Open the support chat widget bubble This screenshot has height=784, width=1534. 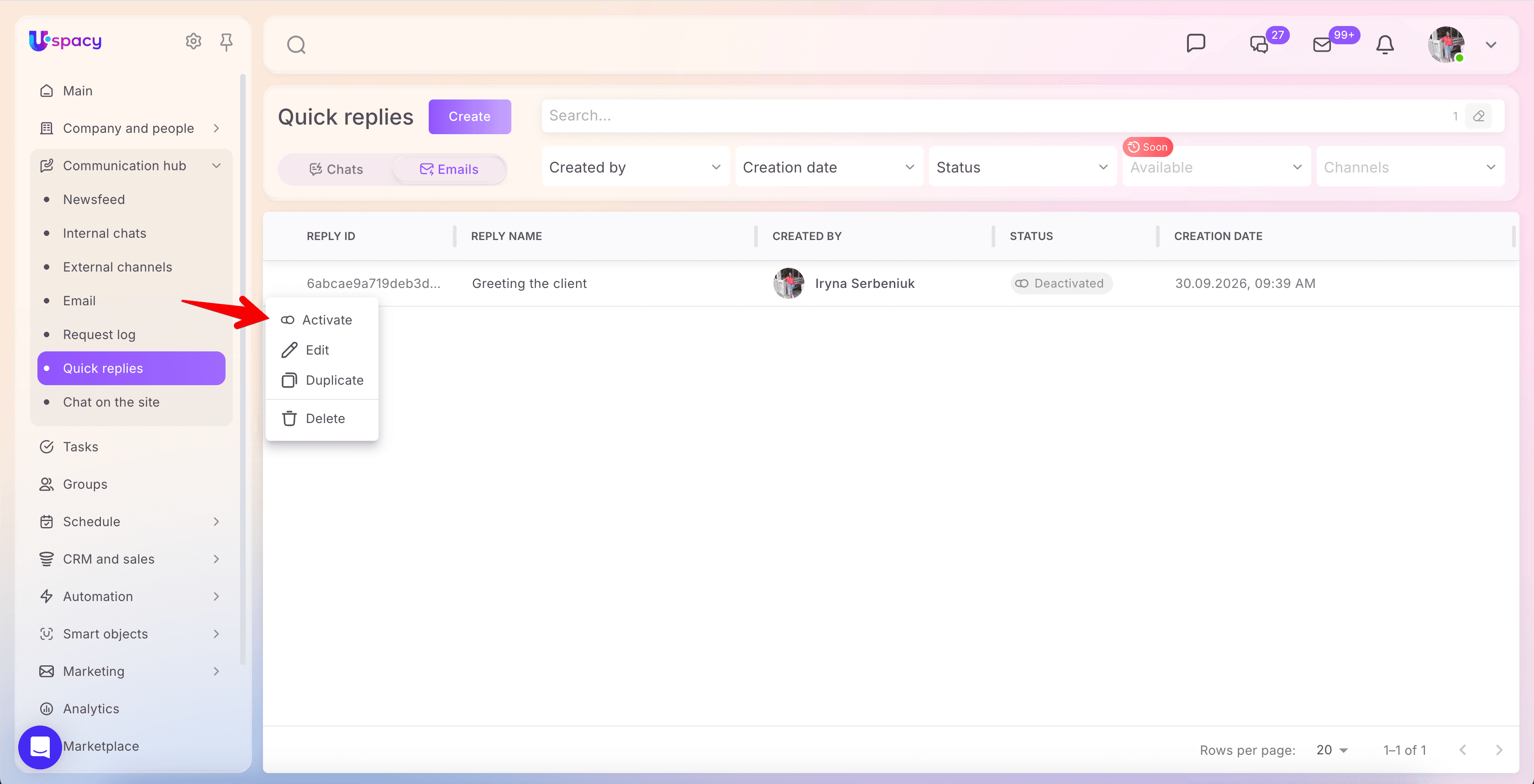pos(40,747)
